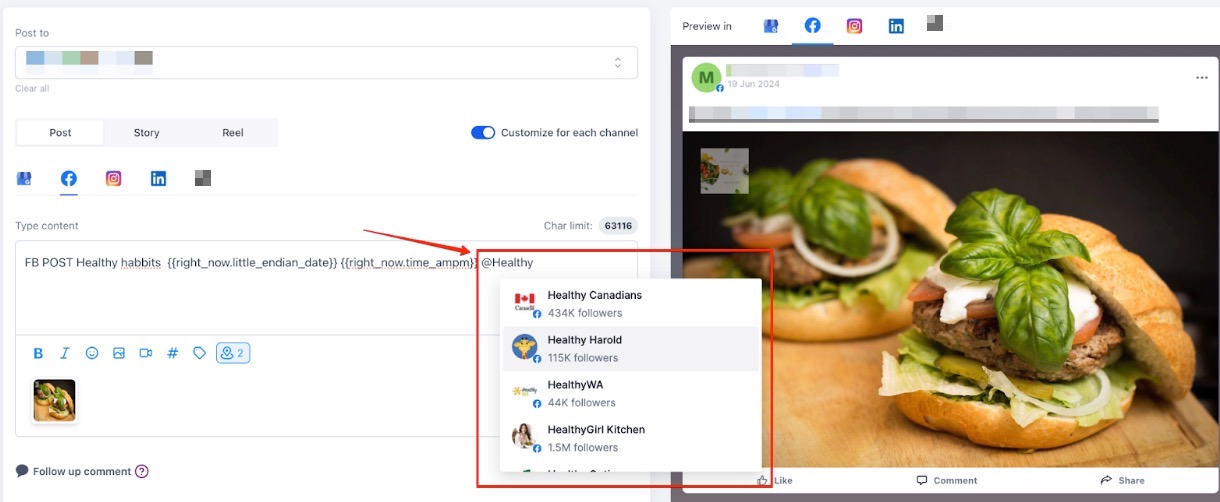Screen dimensions: 1220x502
Task: Click the Follow up comment speech bubble
Action: pos(22,471)
